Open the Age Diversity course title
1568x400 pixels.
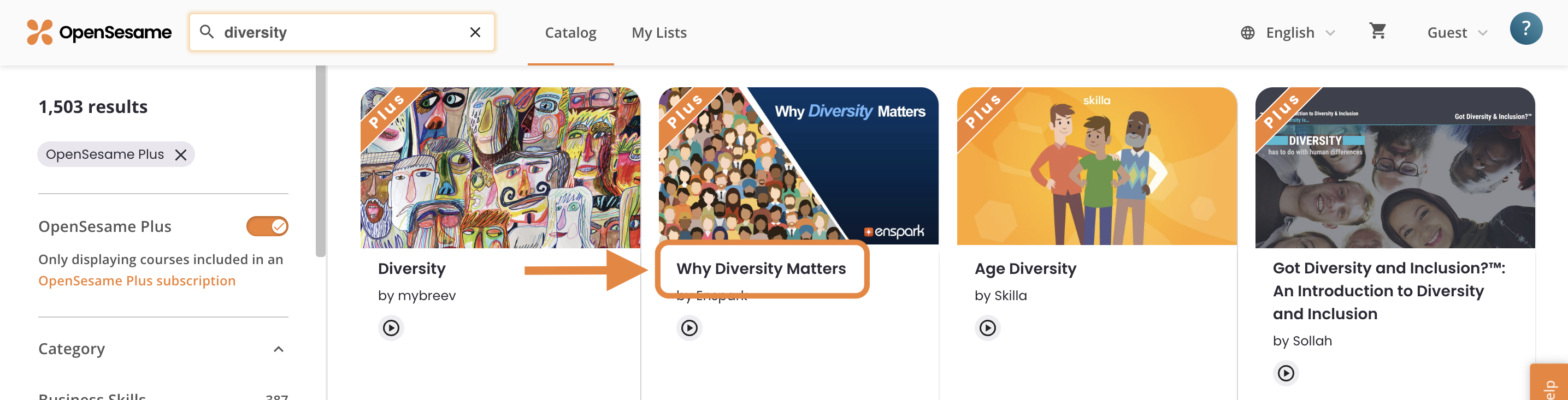1025,268
